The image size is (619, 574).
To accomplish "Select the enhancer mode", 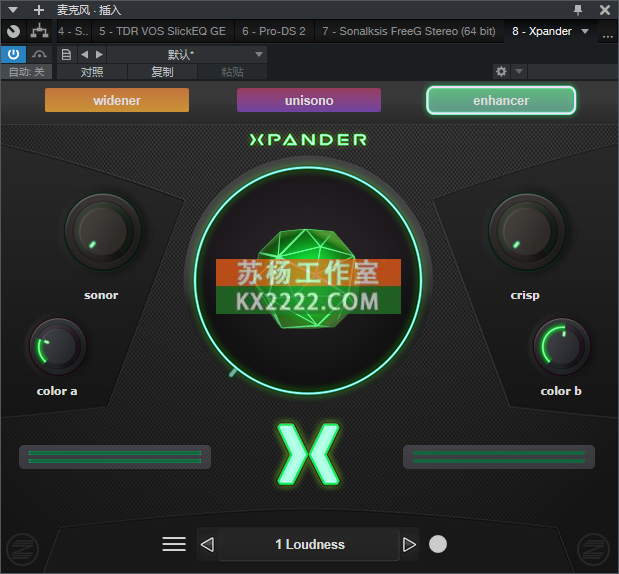I will [501, 100].
